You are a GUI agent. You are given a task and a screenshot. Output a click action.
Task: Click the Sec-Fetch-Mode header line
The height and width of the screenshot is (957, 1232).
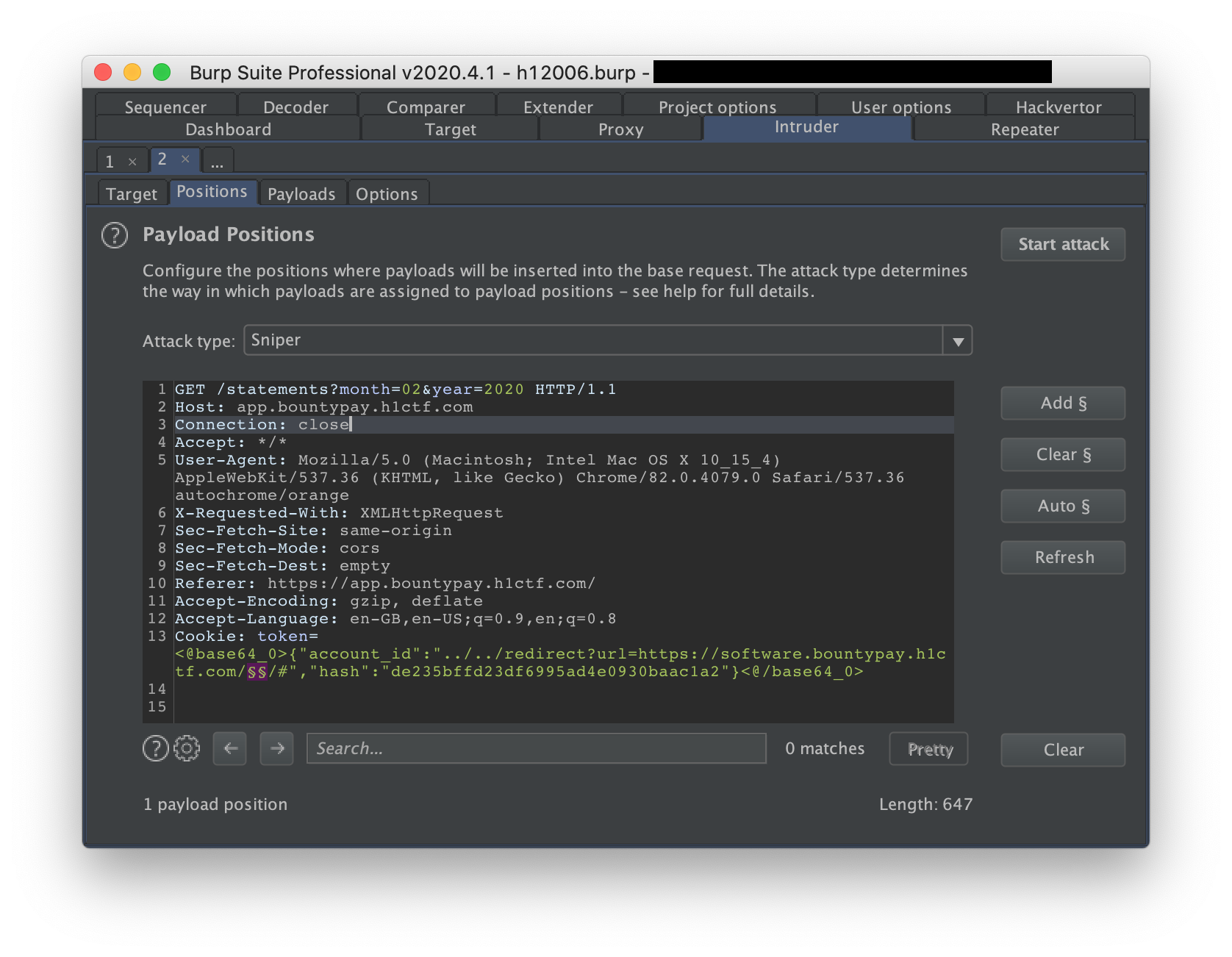tap(277, 548)
